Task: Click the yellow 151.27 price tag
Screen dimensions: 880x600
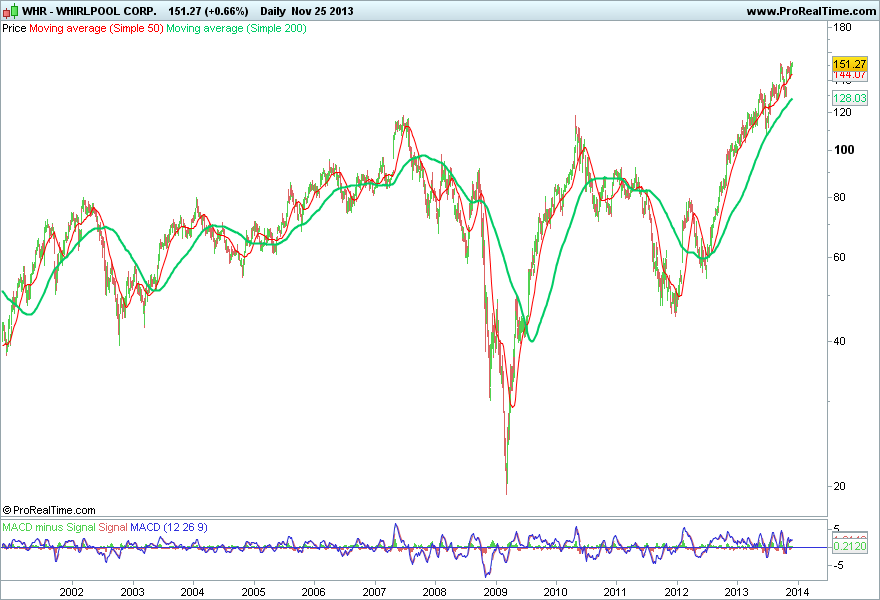Action: tap(850, 64)
